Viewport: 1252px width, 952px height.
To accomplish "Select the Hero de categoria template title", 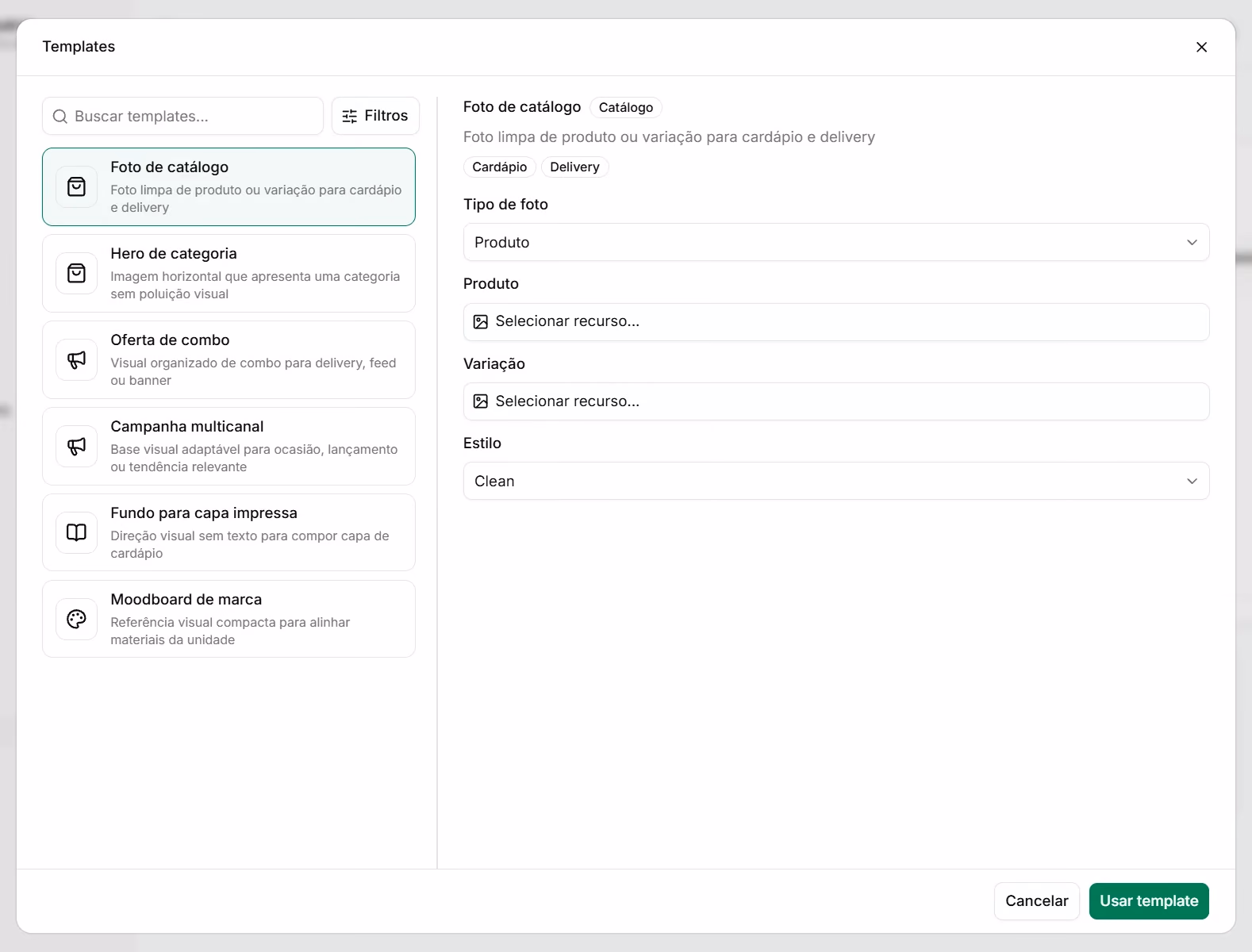I will tap(174, 254).
